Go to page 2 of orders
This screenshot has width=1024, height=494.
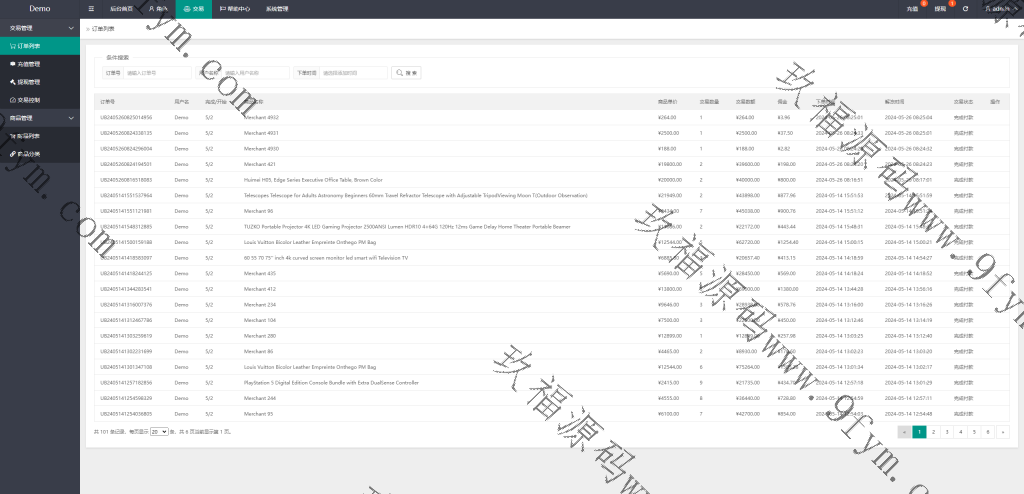(x=932, y=431)
